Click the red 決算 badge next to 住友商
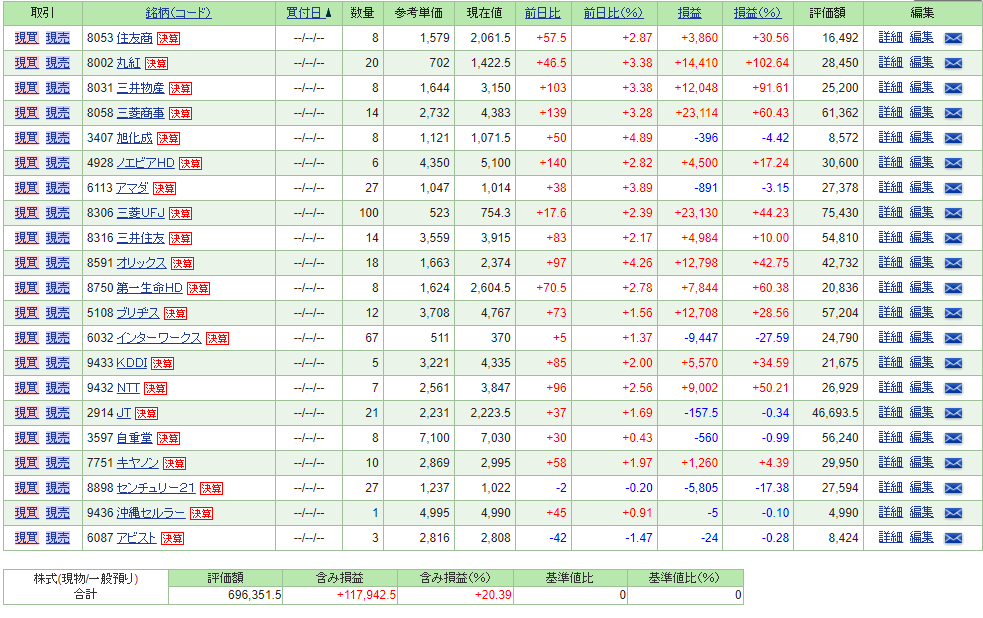 click(x=168, y=39)
